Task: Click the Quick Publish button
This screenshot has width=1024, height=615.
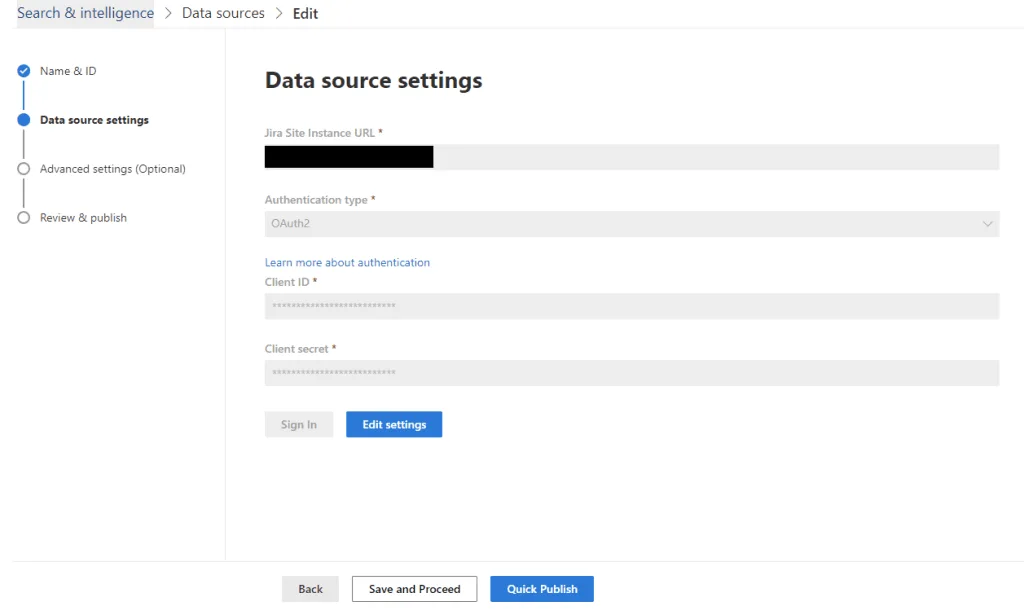Action: tap(541, 589)
